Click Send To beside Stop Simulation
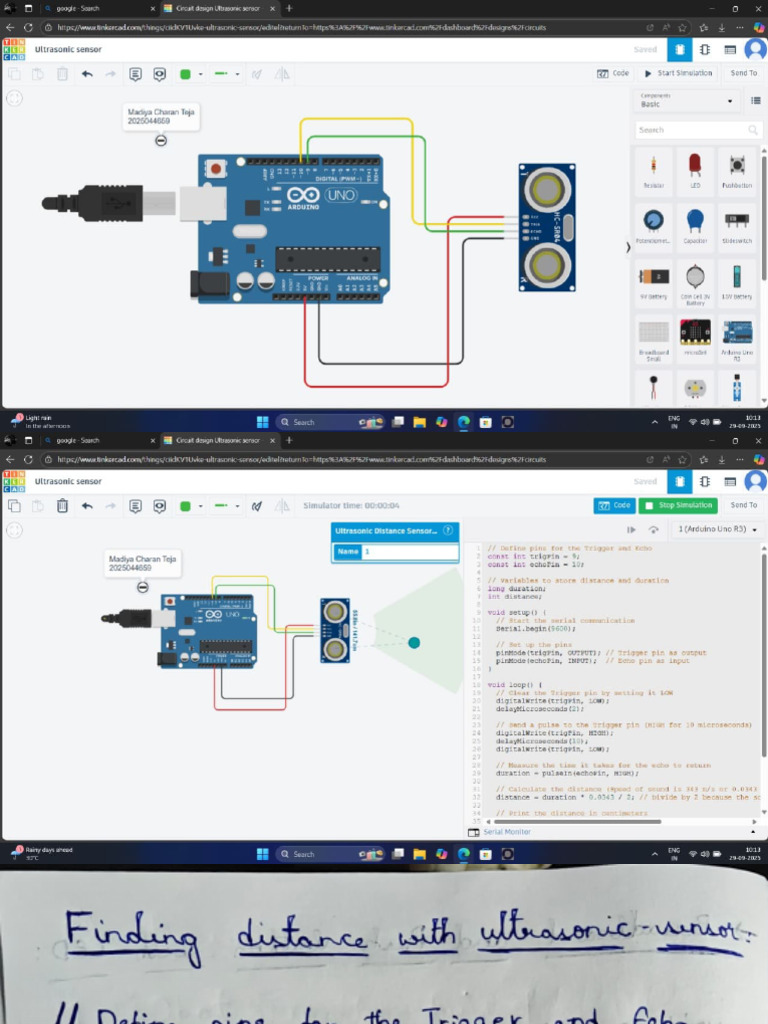Image resolution: width=768 pixels, height=1024 pixels. point(743,505)
